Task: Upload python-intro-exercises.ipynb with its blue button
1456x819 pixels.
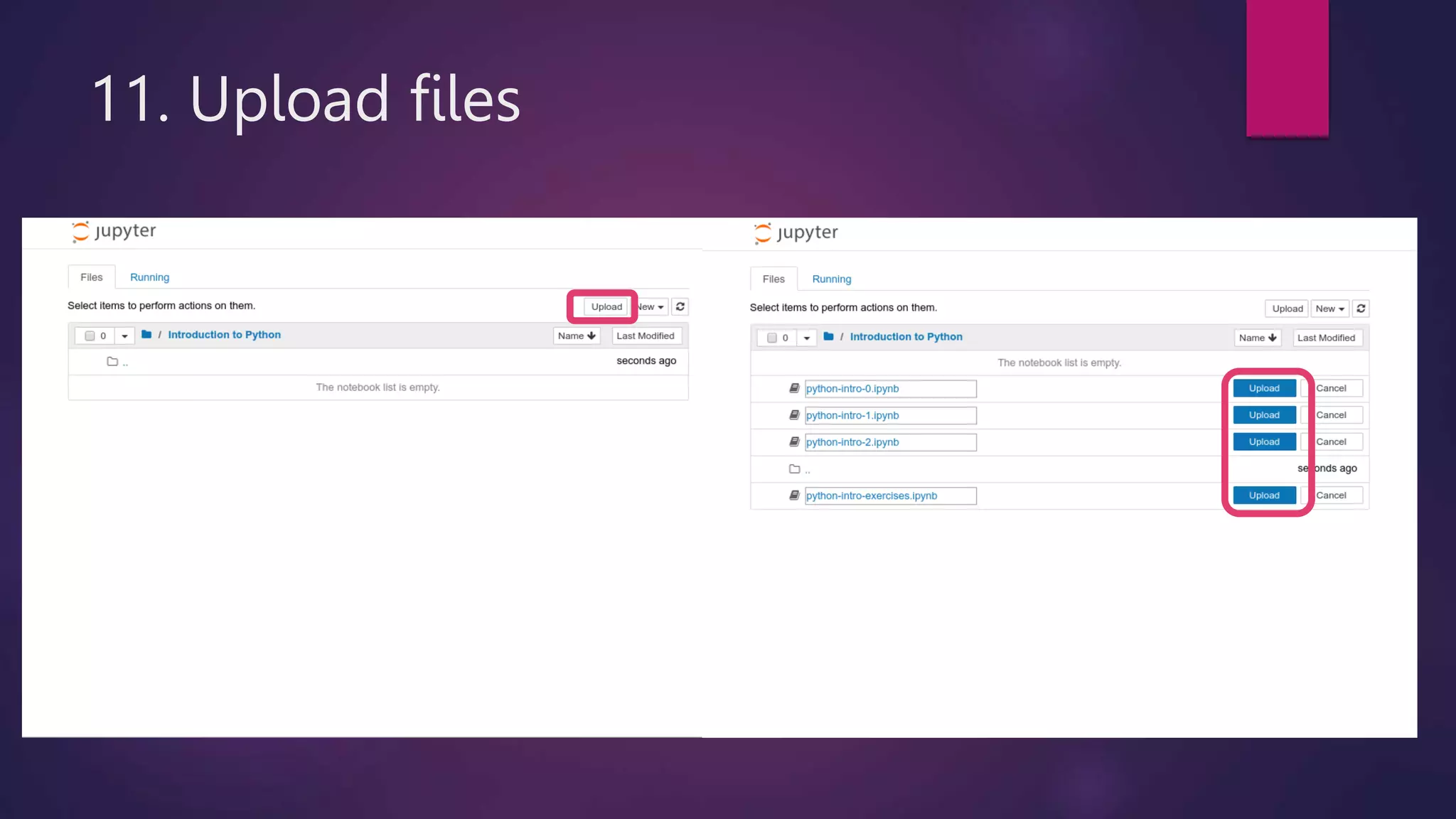Action: pos(1264,496)
